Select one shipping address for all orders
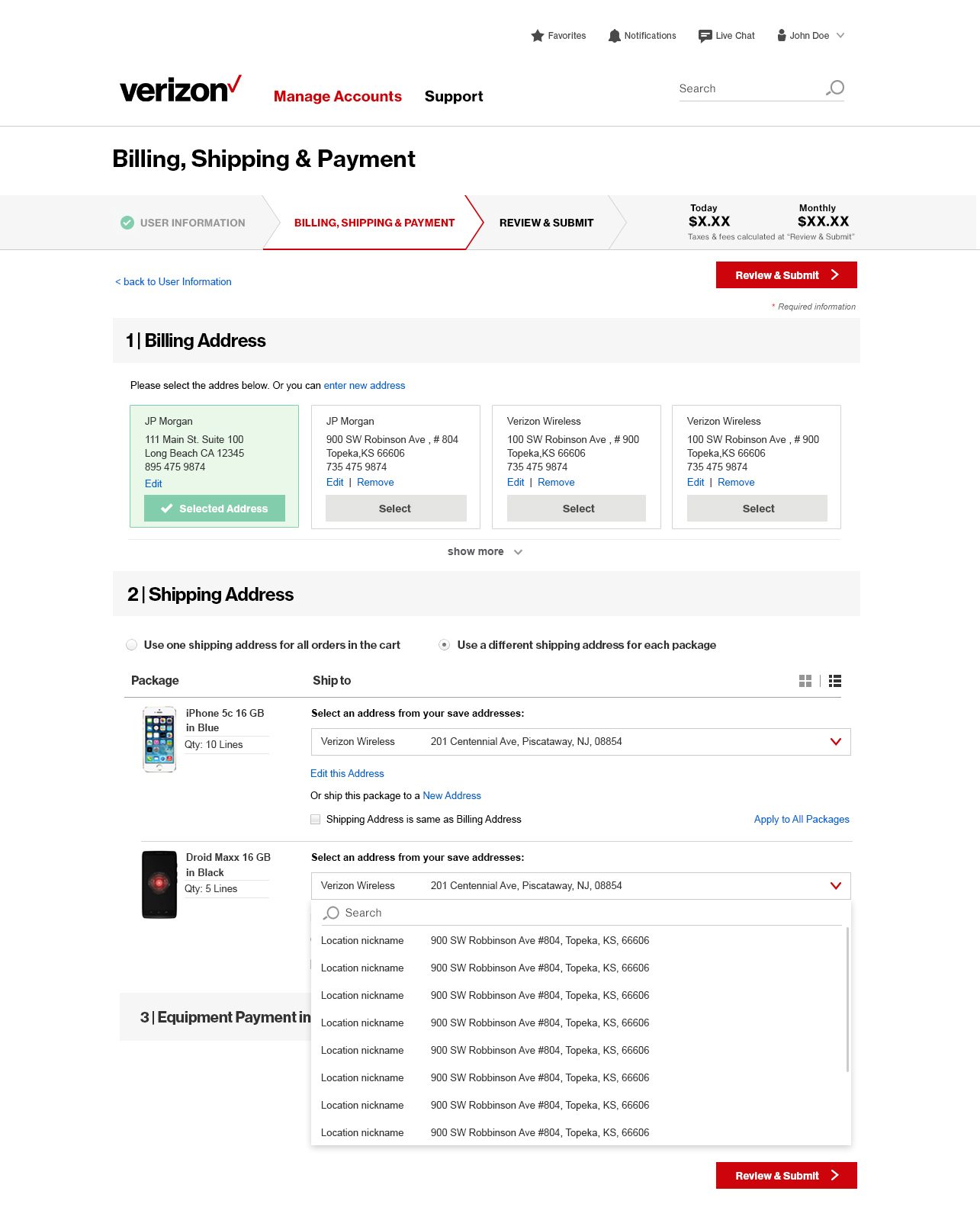 click(x=132, y=645)
